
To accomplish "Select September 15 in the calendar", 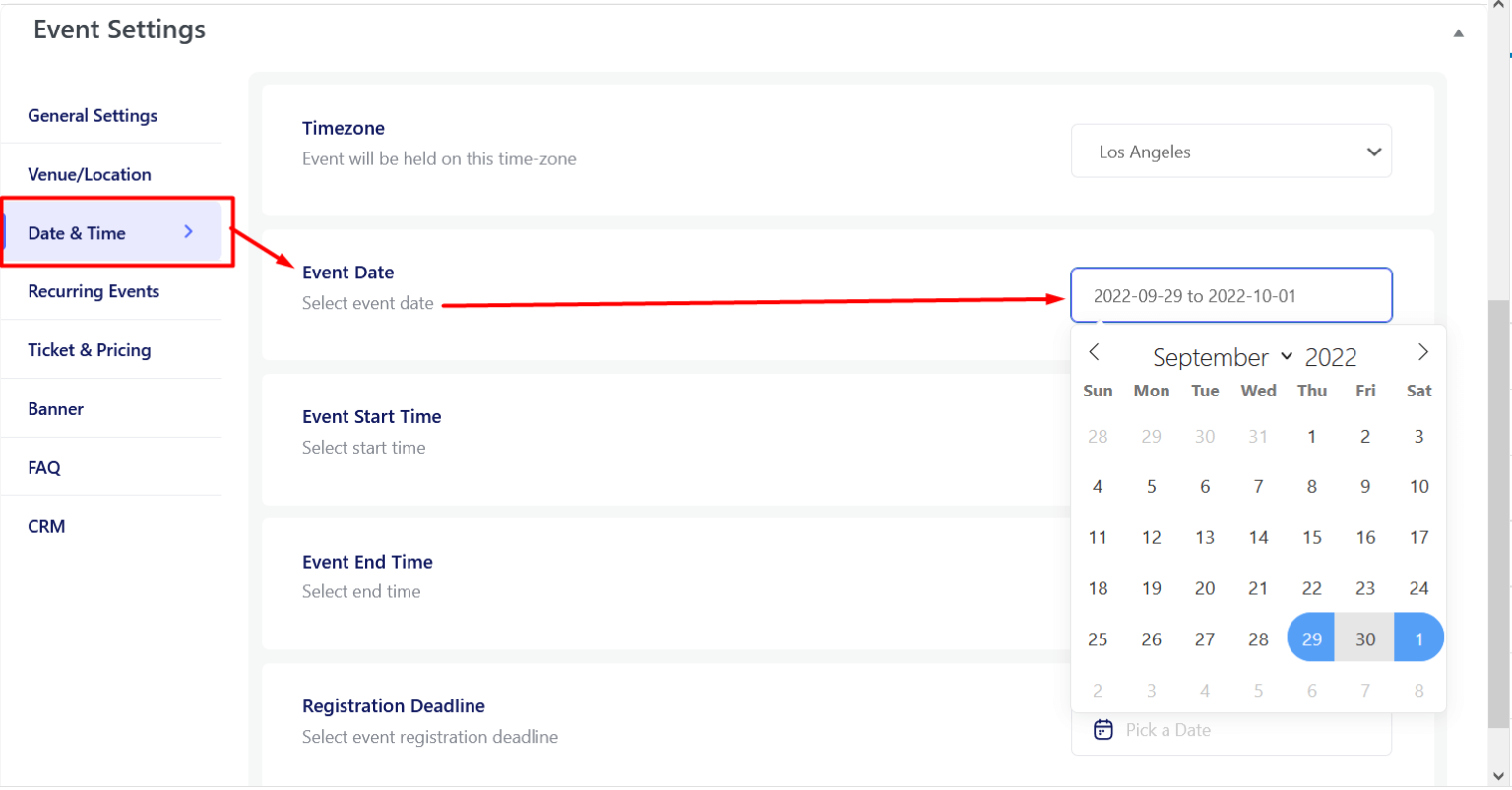I will coord(1311,537).
